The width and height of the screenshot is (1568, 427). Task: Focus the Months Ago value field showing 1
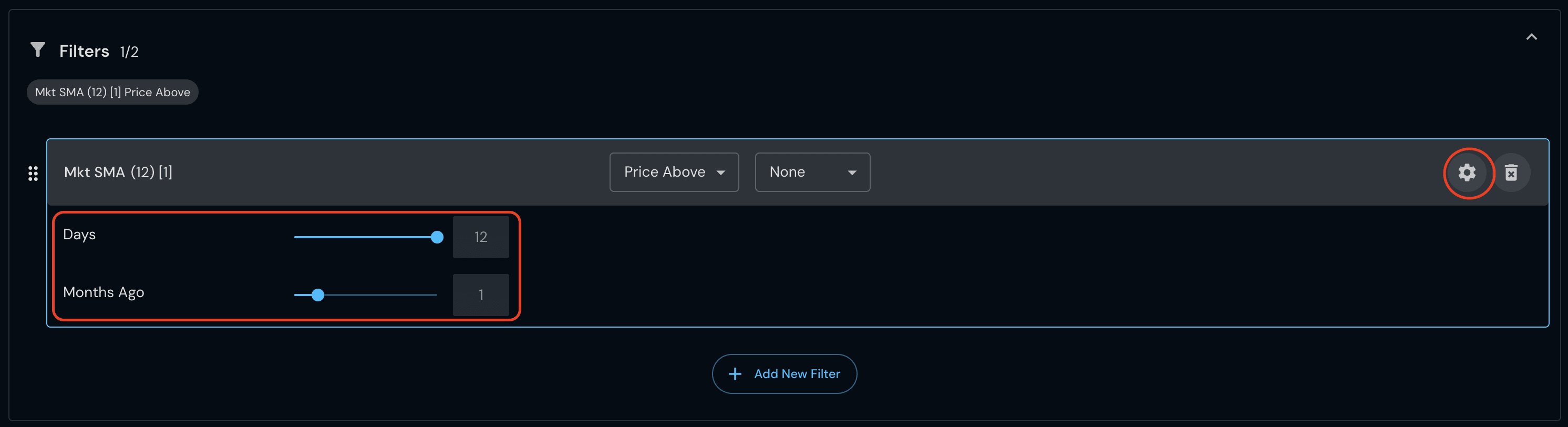[x=480, y=295]
